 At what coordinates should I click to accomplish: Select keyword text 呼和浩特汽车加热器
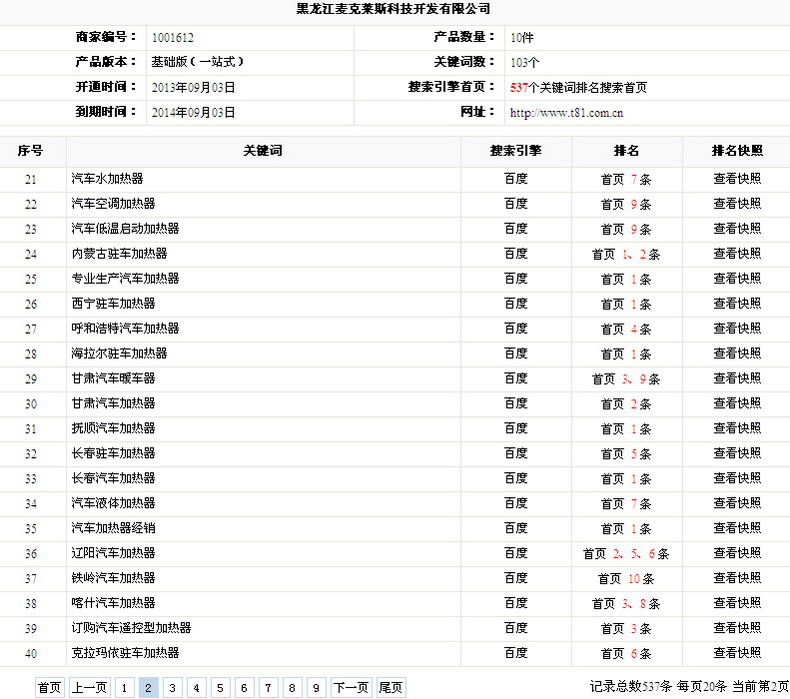coord(125,329)
